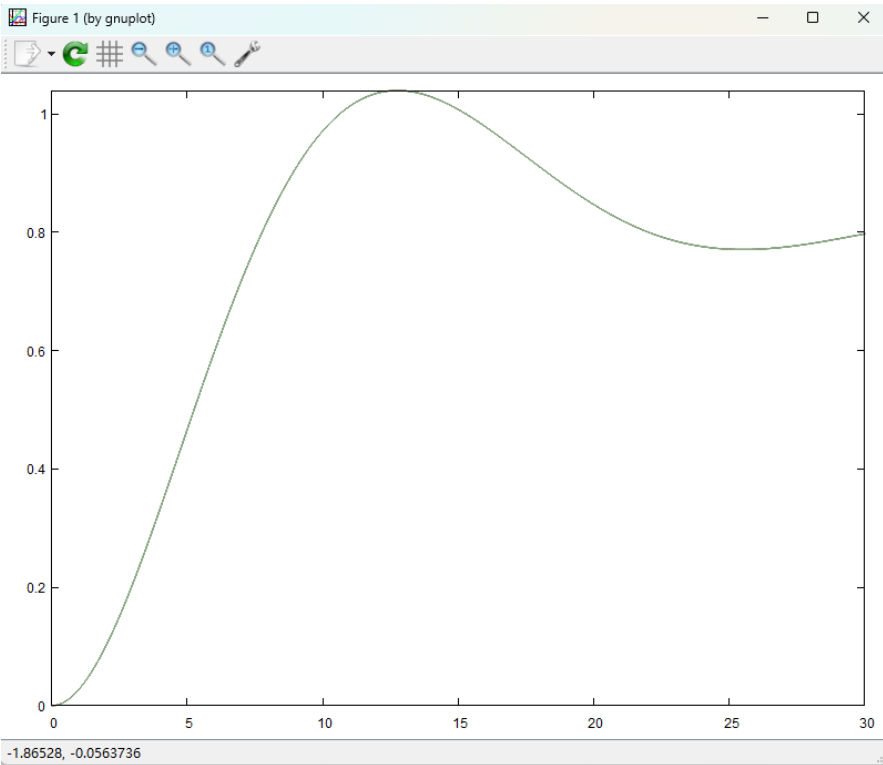The image size is (883, 765).
Task: Maximize the Figure 1 window
Action: coord(813,17)
